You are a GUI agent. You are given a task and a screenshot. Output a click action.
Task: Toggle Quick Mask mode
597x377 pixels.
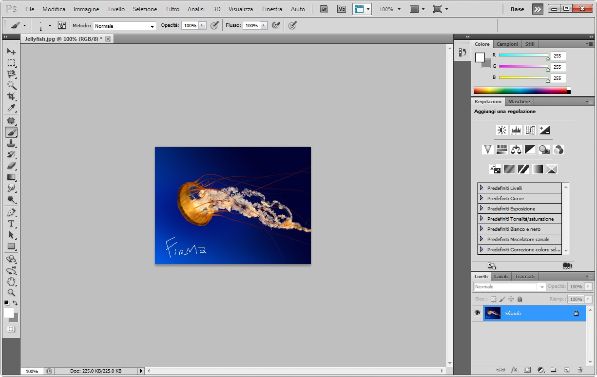click(x=11, y=329)
